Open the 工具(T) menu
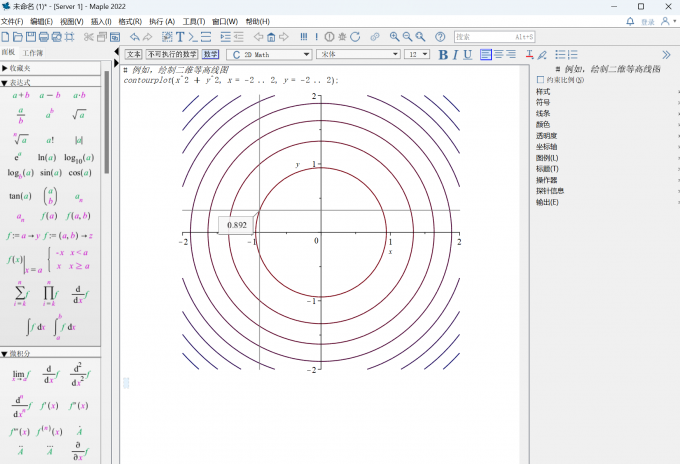This screenshot has width=680, height=464. pos(194,21)
